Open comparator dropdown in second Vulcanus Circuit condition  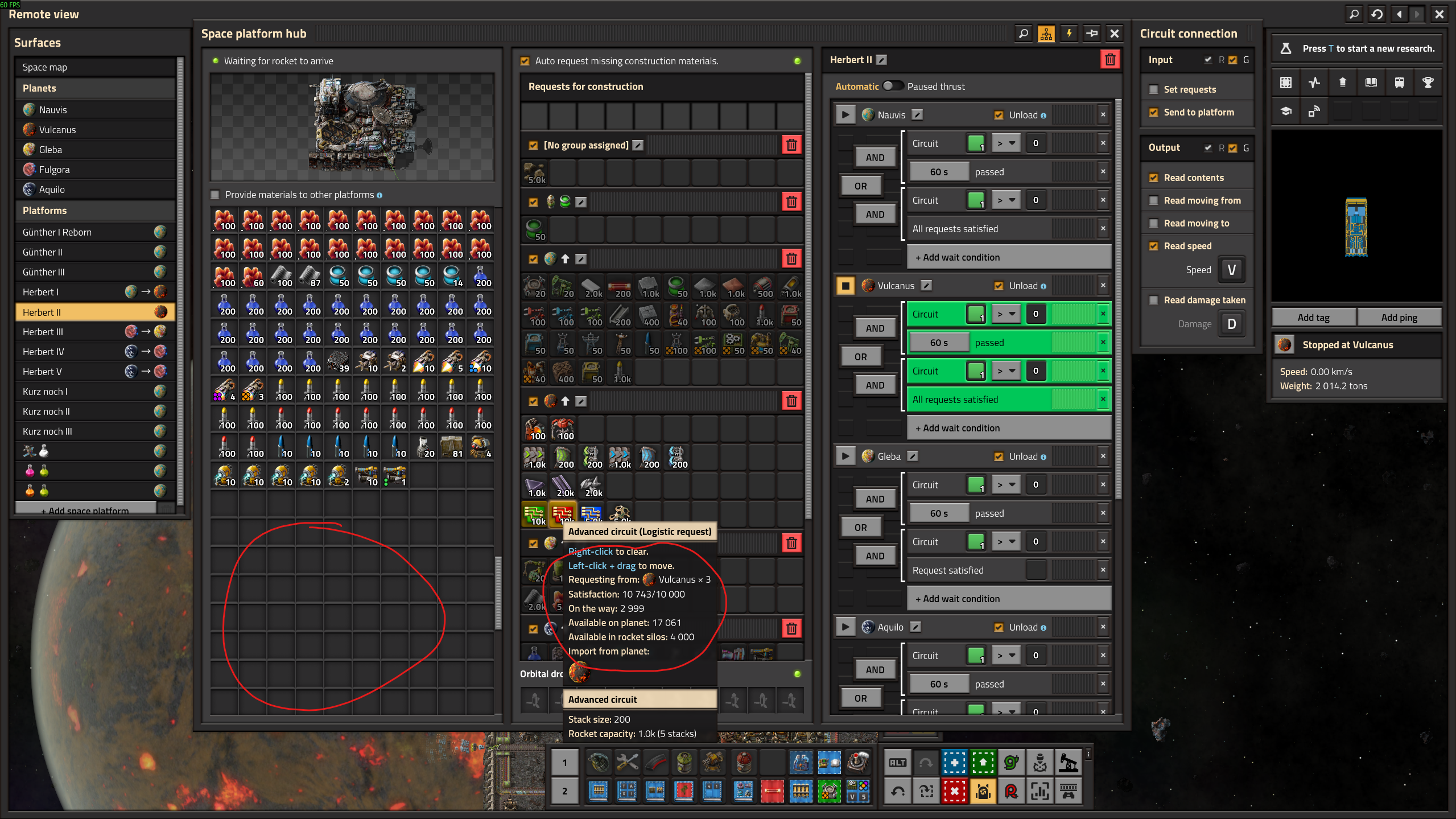tap(1006, 371)
